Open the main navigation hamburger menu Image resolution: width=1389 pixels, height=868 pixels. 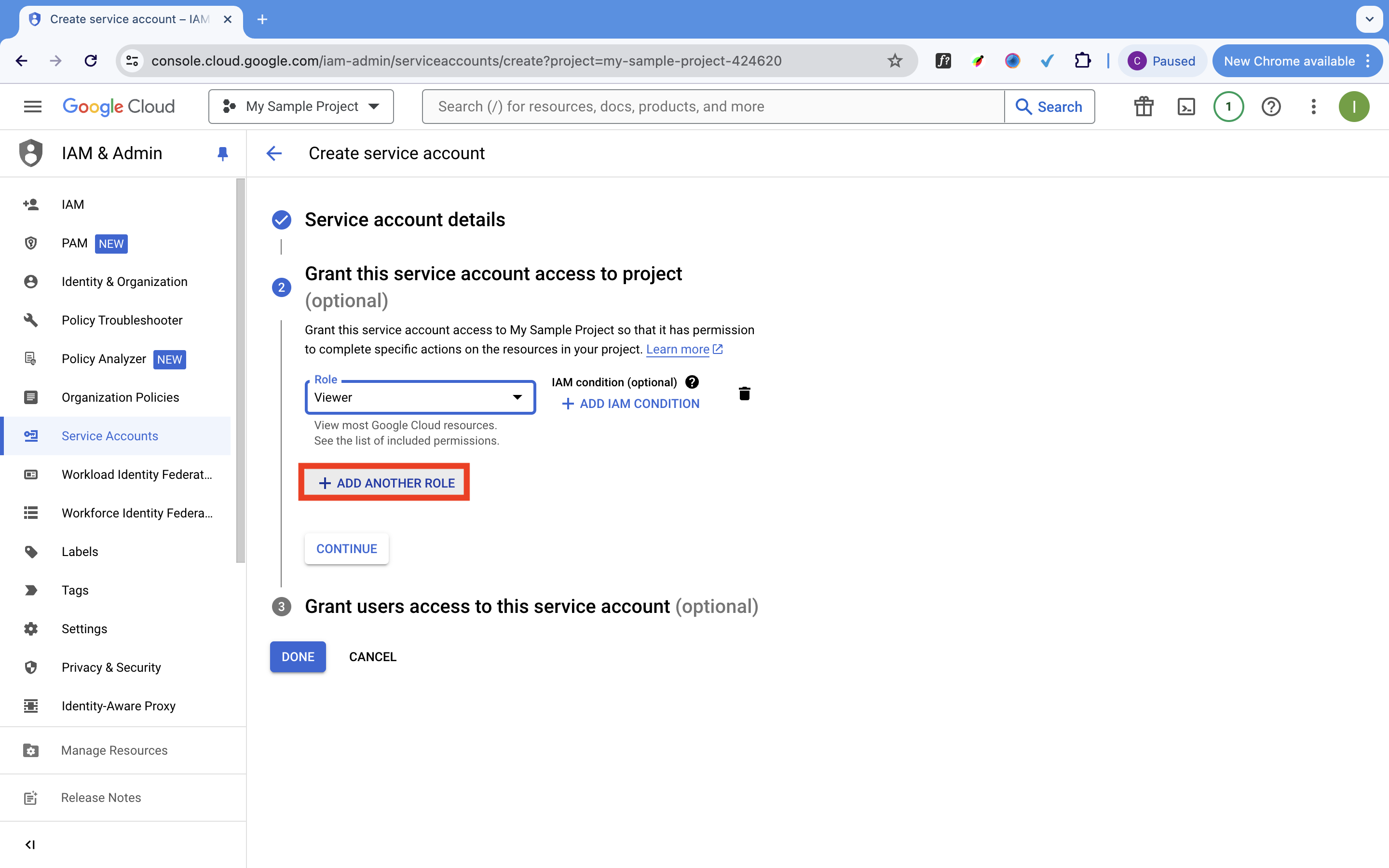33,106
